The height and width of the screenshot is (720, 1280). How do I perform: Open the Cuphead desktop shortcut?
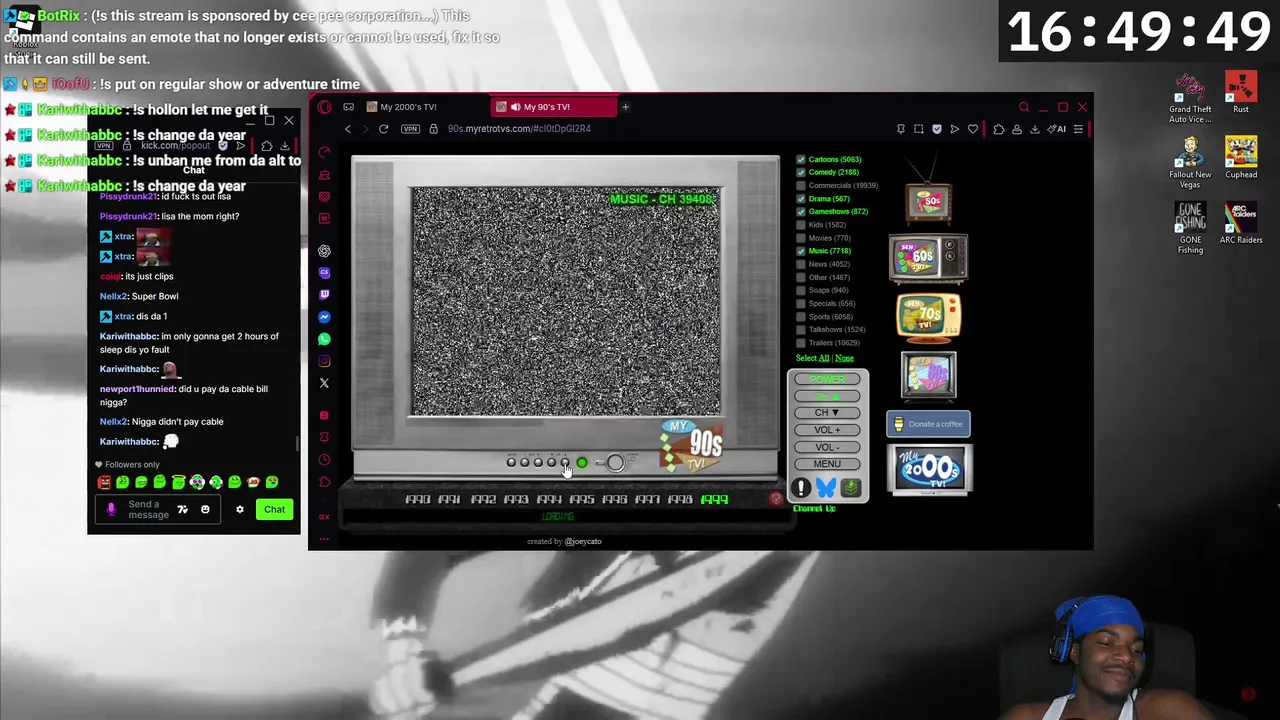[1241, 157]
